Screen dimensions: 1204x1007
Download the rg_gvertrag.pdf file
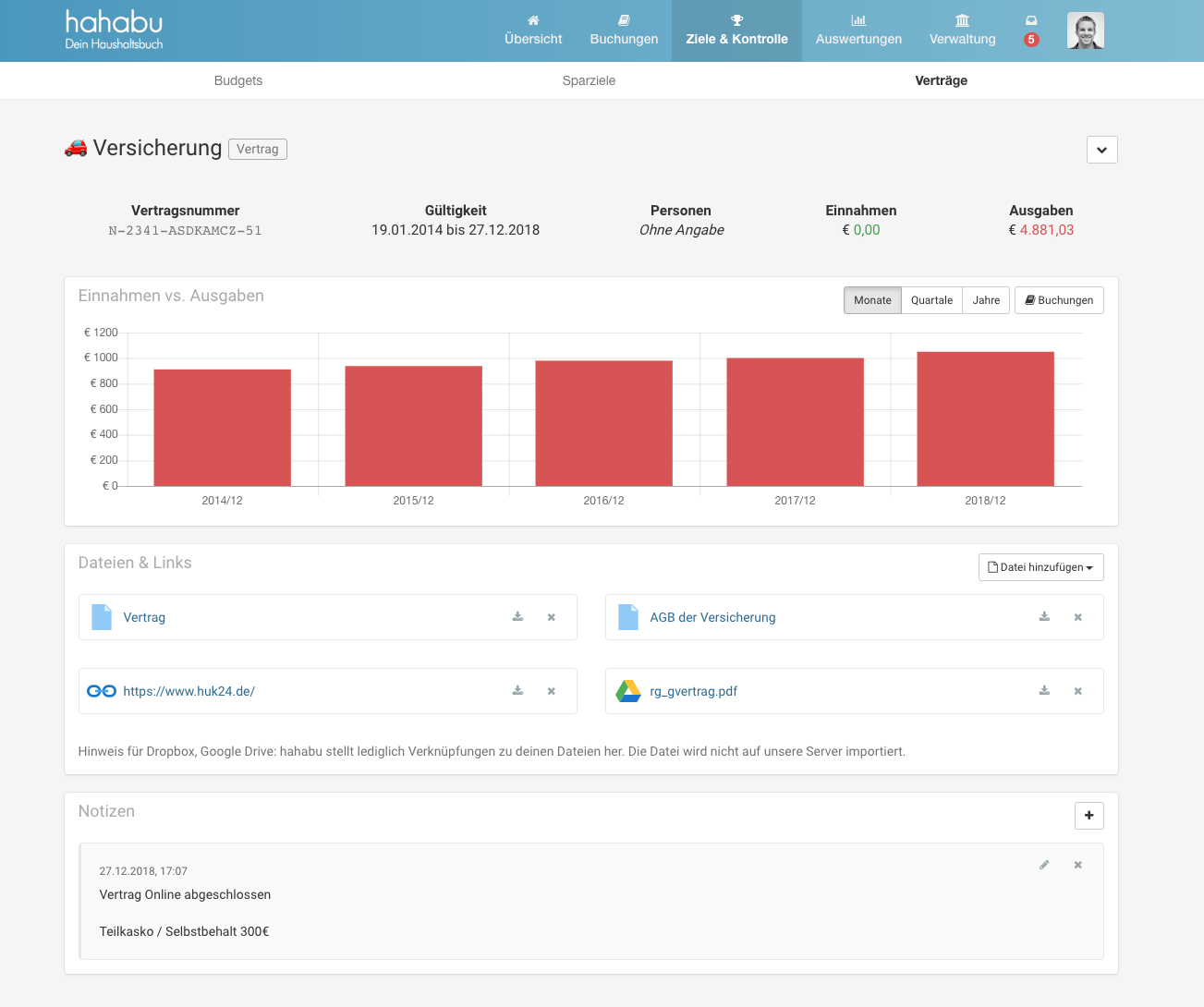pos(1044,691)
